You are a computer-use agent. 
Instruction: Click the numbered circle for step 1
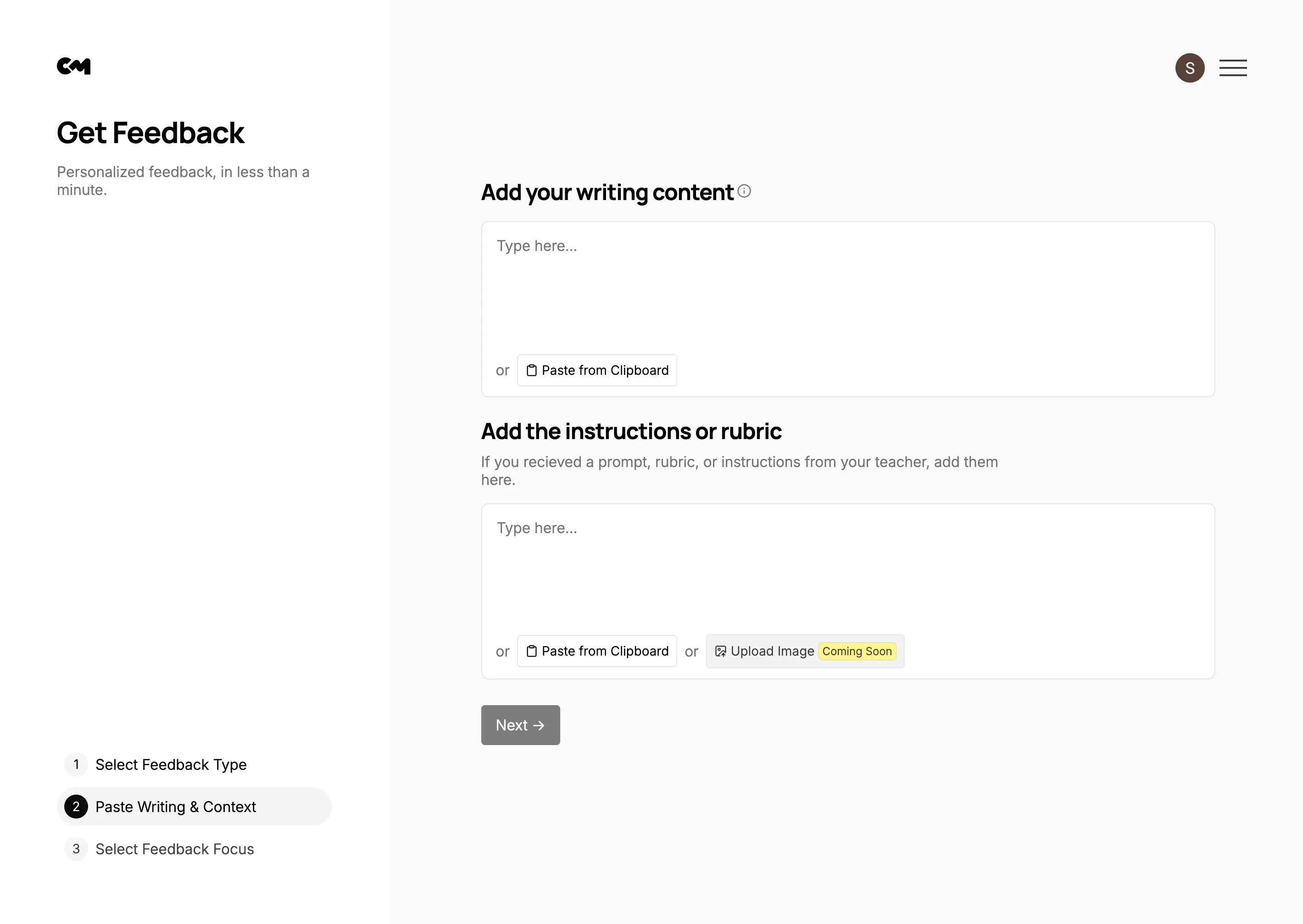[76, 764]
